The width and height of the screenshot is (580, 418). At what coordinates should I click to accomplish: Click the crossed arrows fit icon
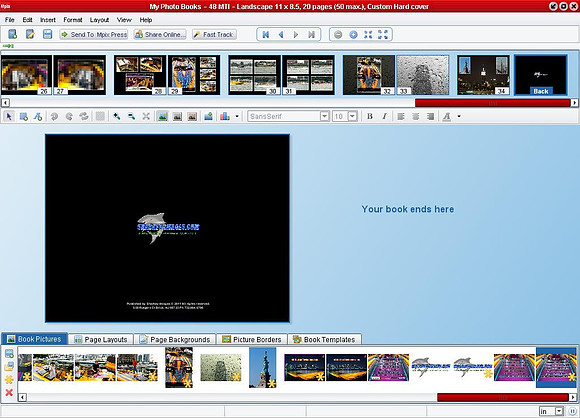pyautogui.click(x=146, y=117)
